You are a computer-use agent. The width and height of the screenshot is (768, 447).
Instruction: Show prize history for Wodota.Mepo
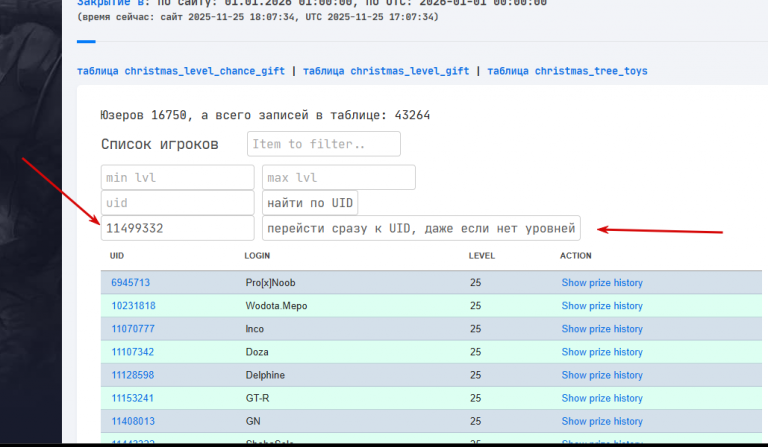coord(602,306)
